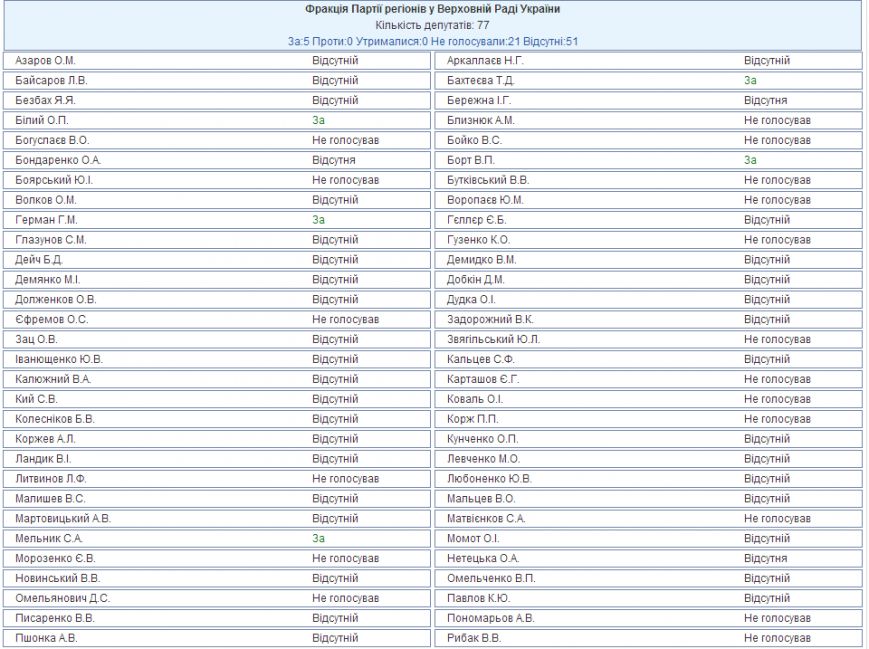
Task: Click 'Не голосував' beside Єфремов О.С.
Action: [x=345, y=320]
